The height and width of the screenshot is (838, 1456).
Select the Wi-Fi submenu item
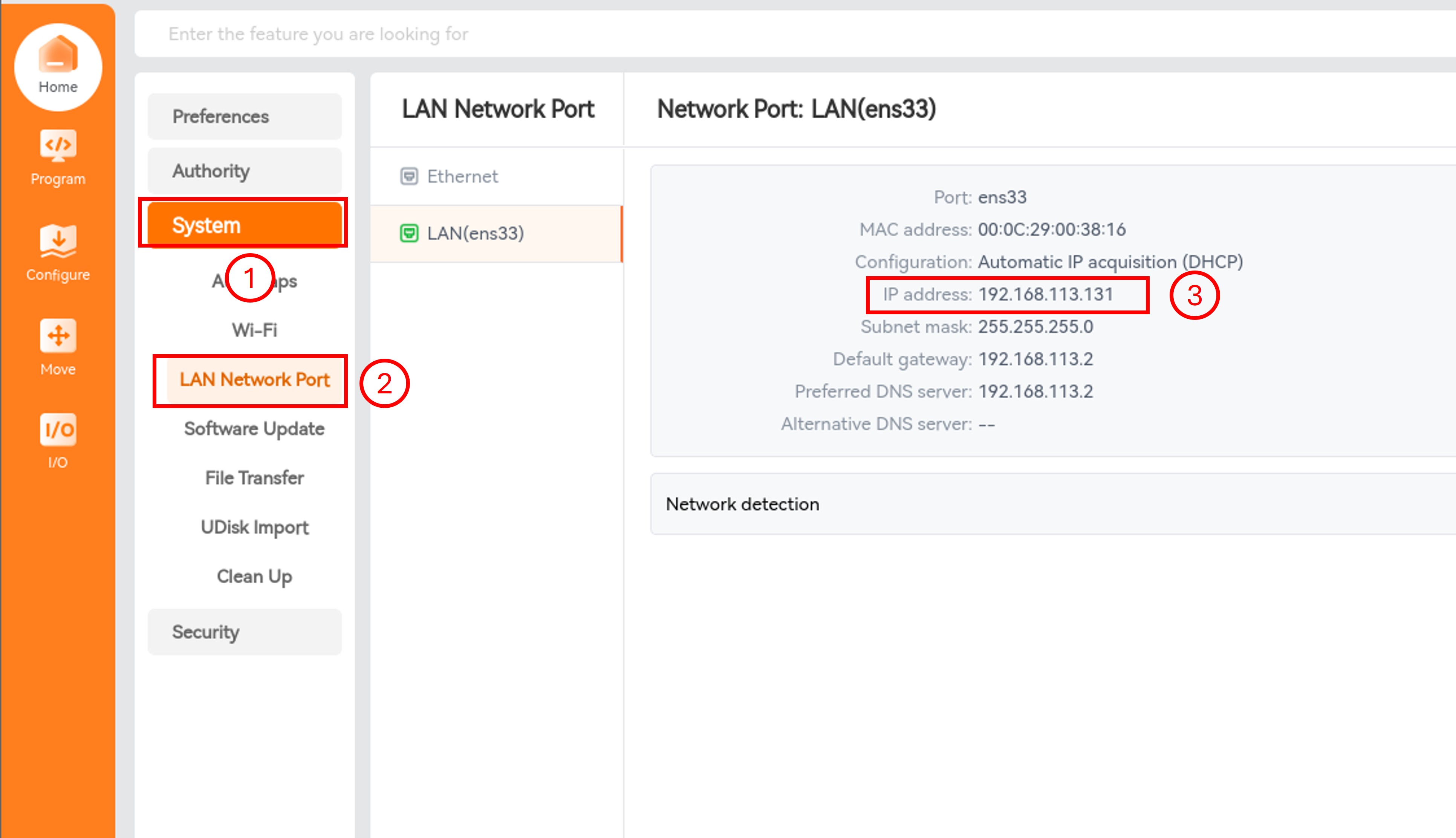click(254, 330)
